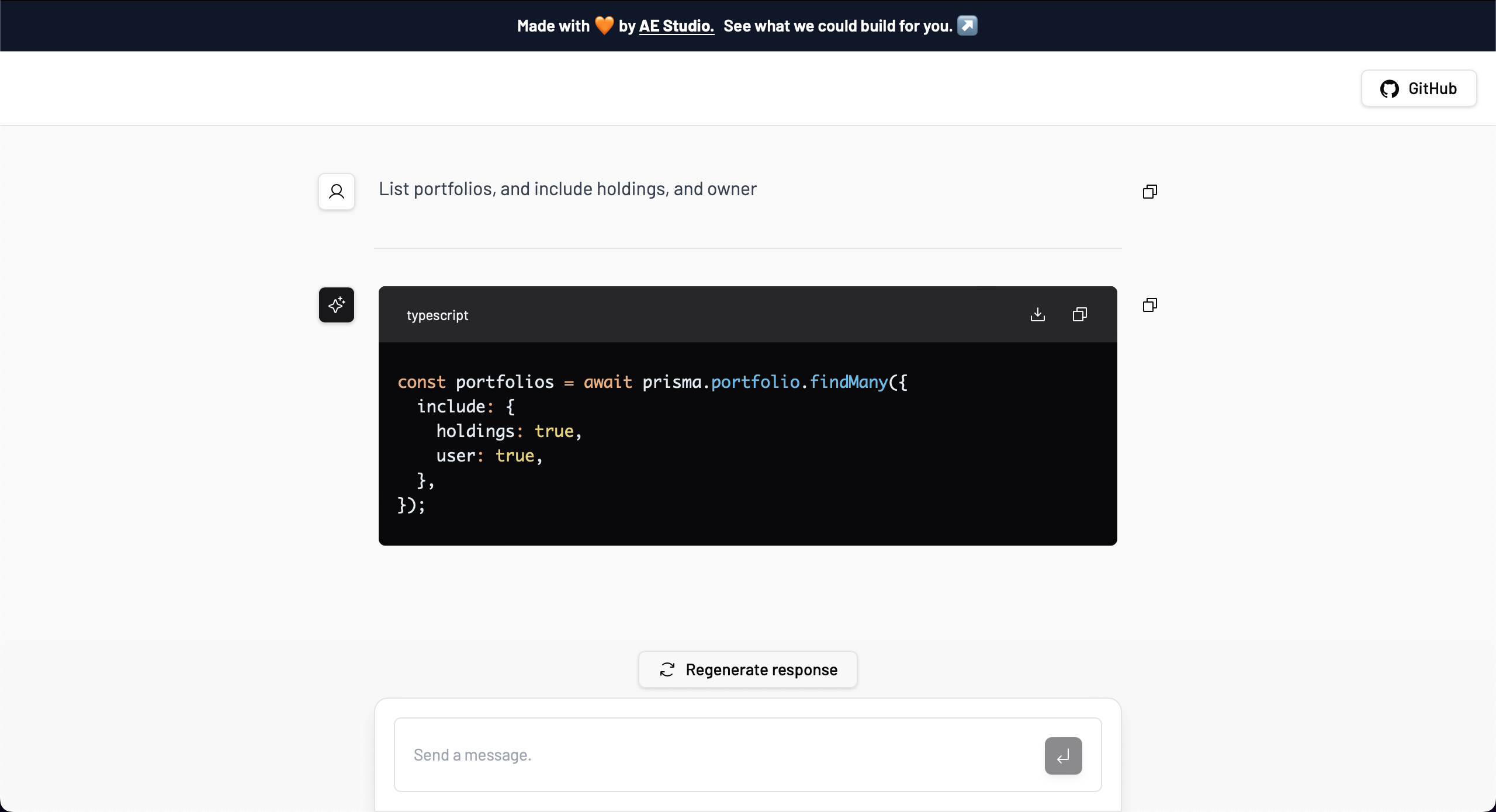The image size is (1496, 812).
Task: Copy code from the typescript block header
Action: pyautogui.click(x=1079, y=315)
